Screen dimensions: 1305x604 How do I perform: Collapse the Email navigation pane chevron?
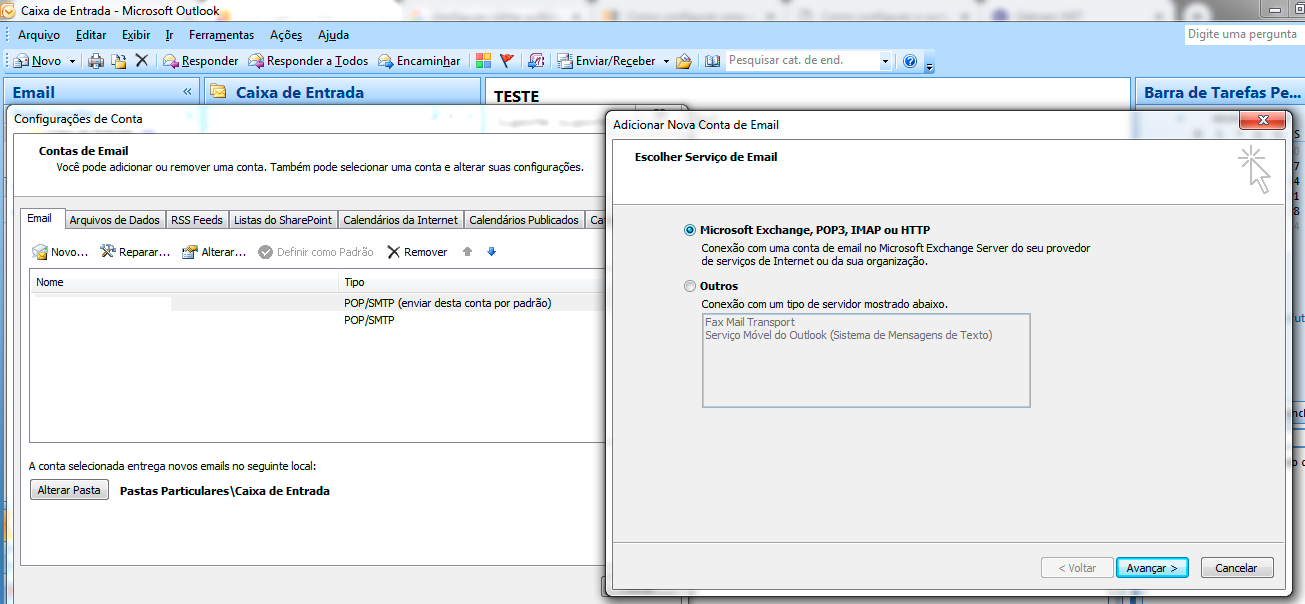tap(187, 92)
